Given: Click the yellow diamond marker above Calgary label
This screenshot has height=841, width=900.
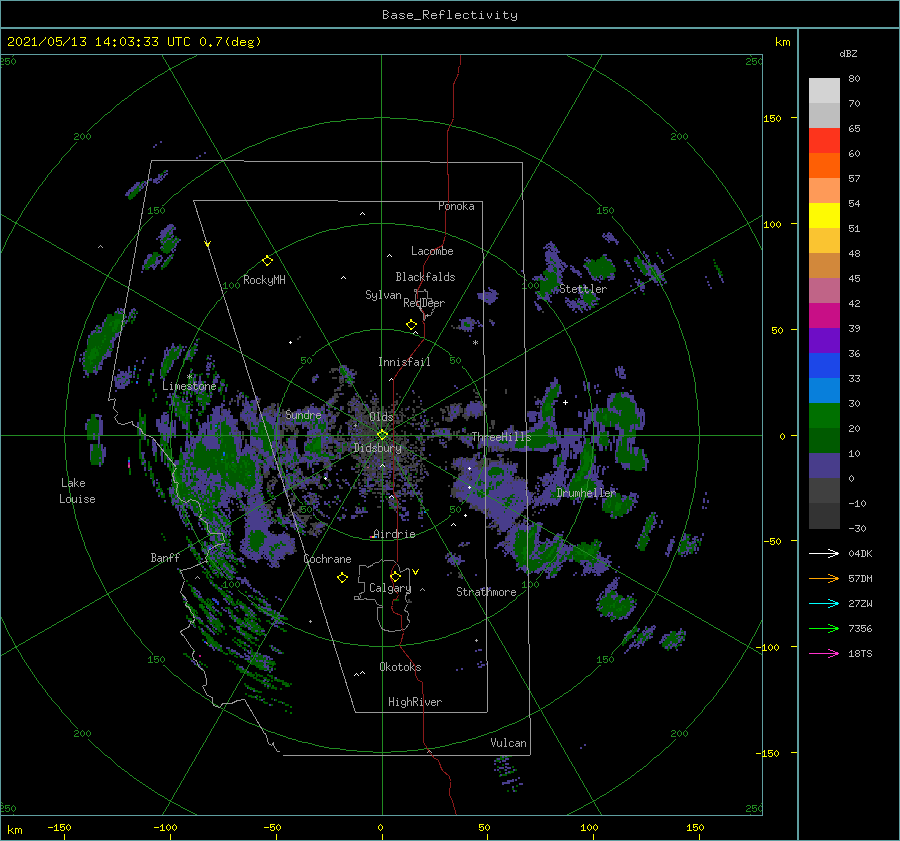Looking at the screenshot, I should 395,576.
